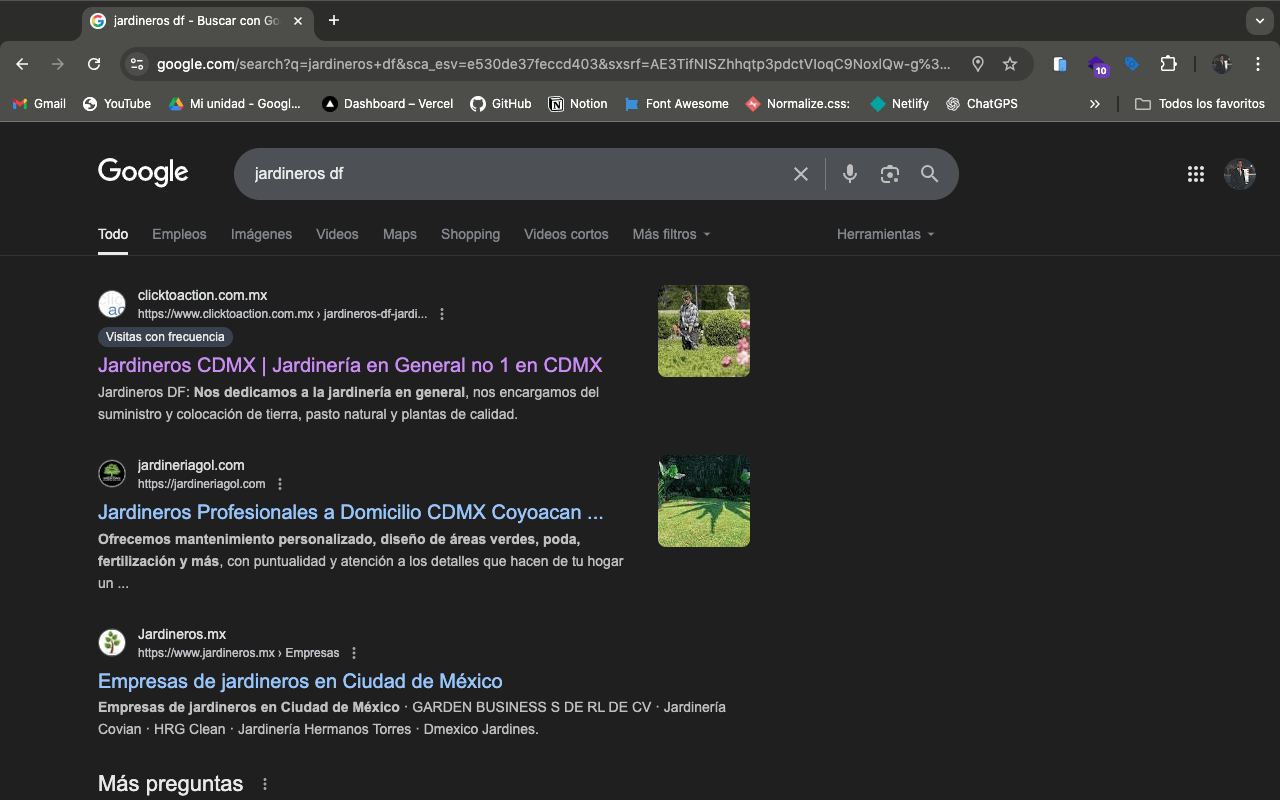Click the purple extension with badge 10
The image size is (1280, 800).
pos(1097,65)
